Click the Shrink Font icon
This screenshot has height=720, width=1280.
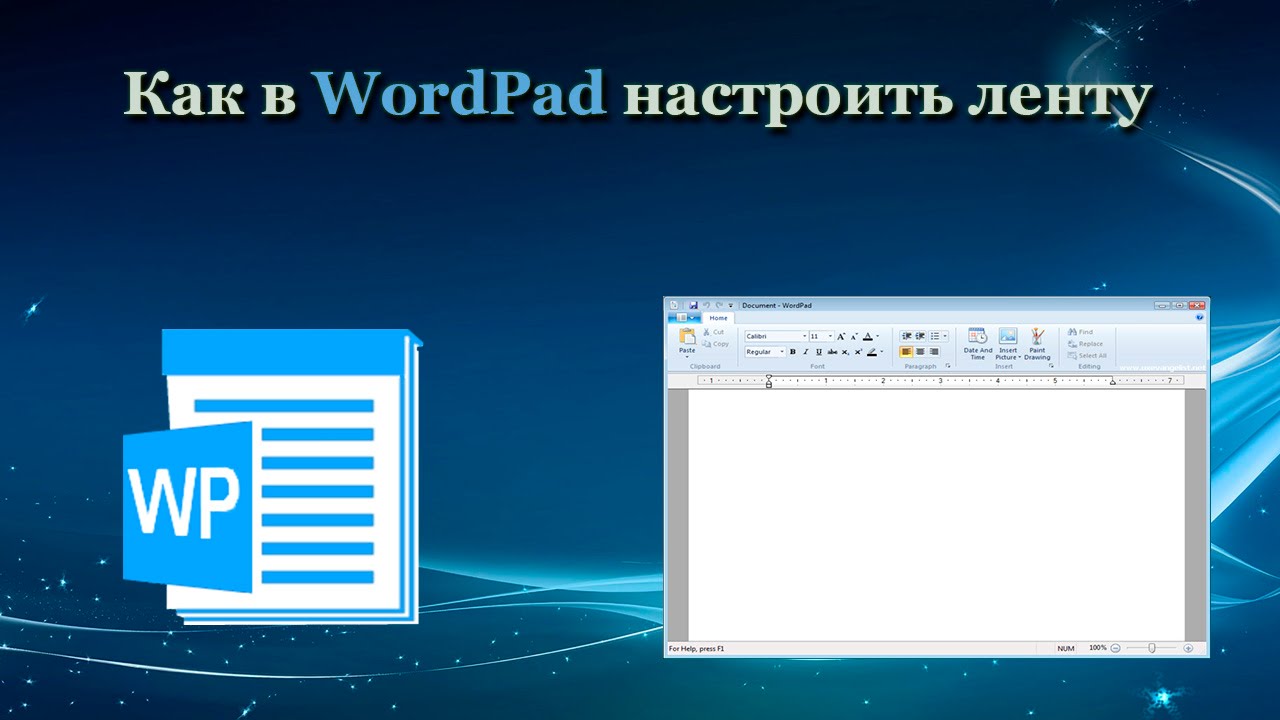click(854, 337)
